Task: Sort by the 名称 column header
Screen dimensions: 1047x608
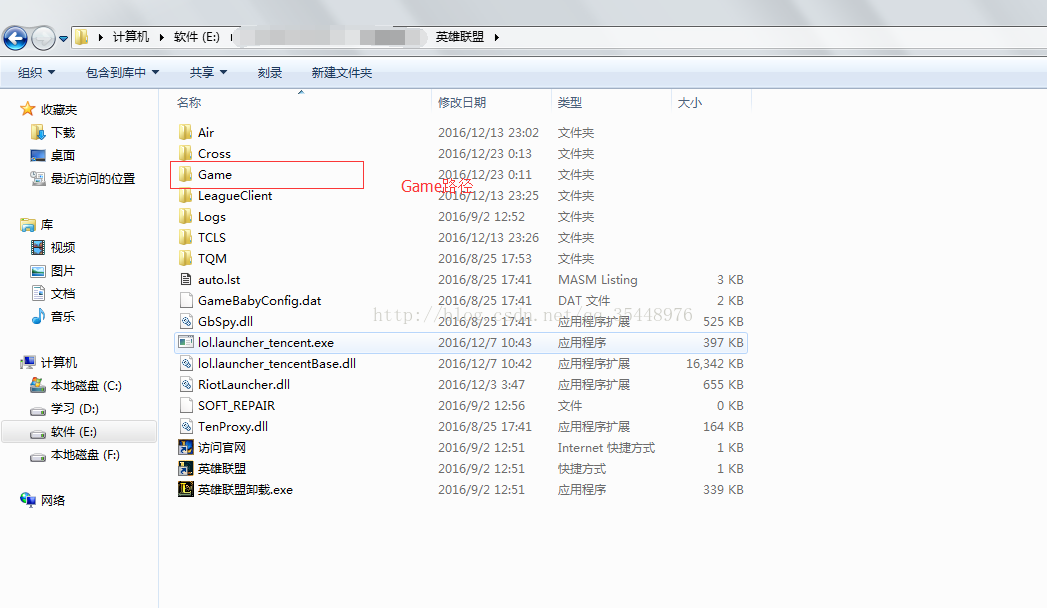Action: 189,102
